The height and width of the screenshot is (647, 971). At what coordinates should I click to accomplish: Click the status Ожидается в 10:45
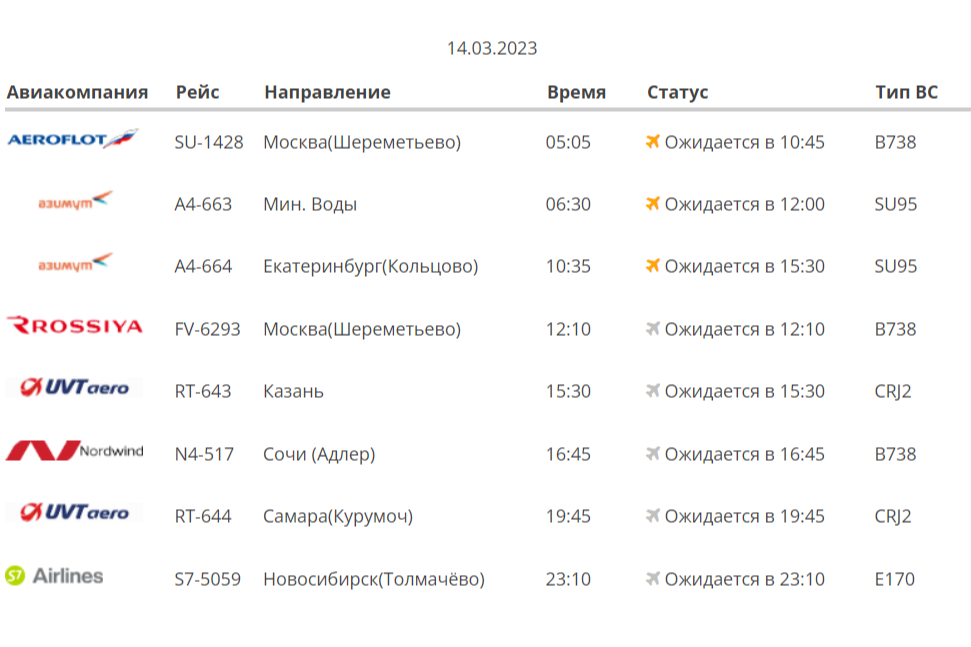click(745, 142)
